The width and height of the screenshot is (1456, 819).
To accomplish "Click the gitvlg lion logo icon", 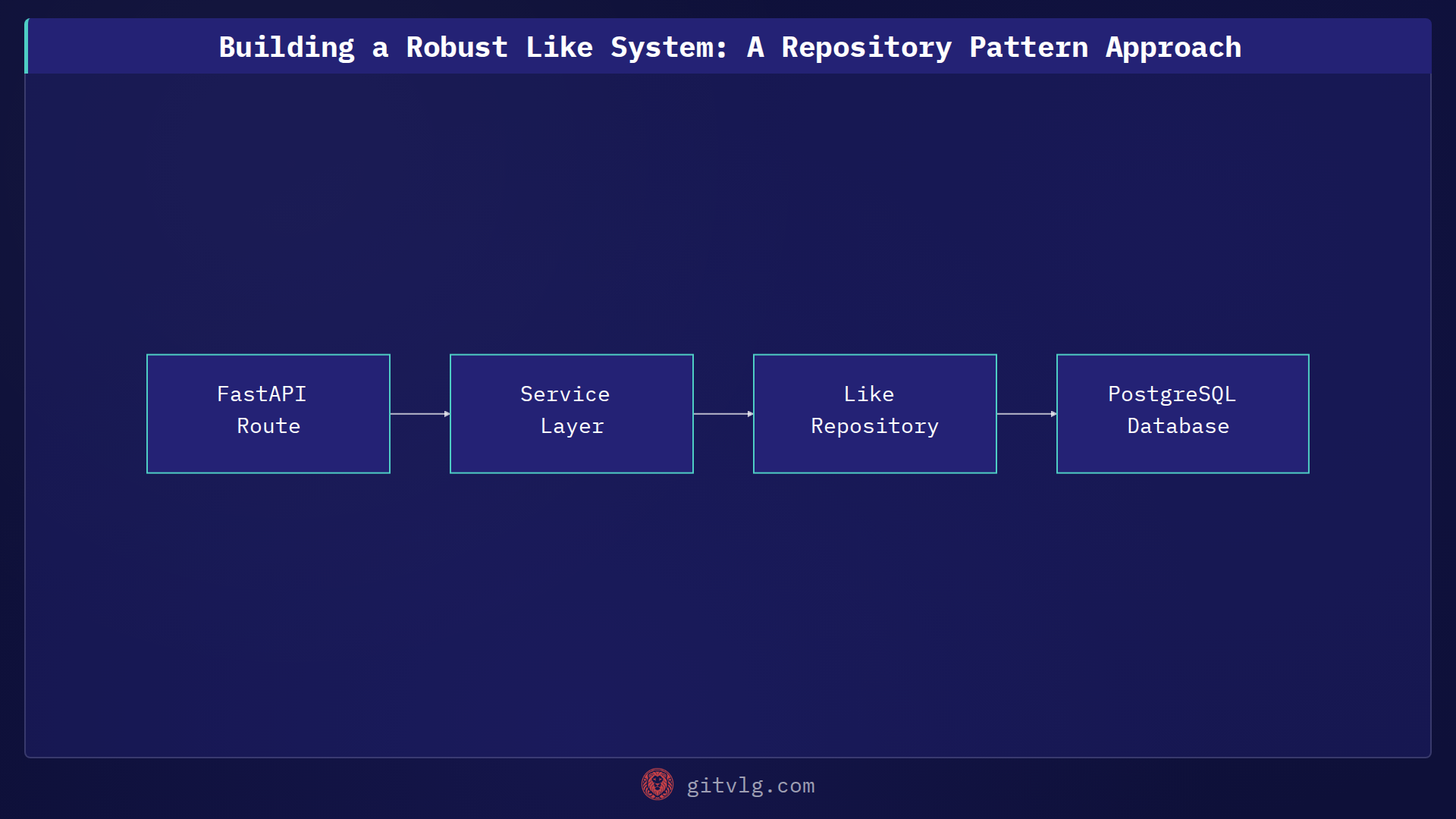I will click(657, 785).
